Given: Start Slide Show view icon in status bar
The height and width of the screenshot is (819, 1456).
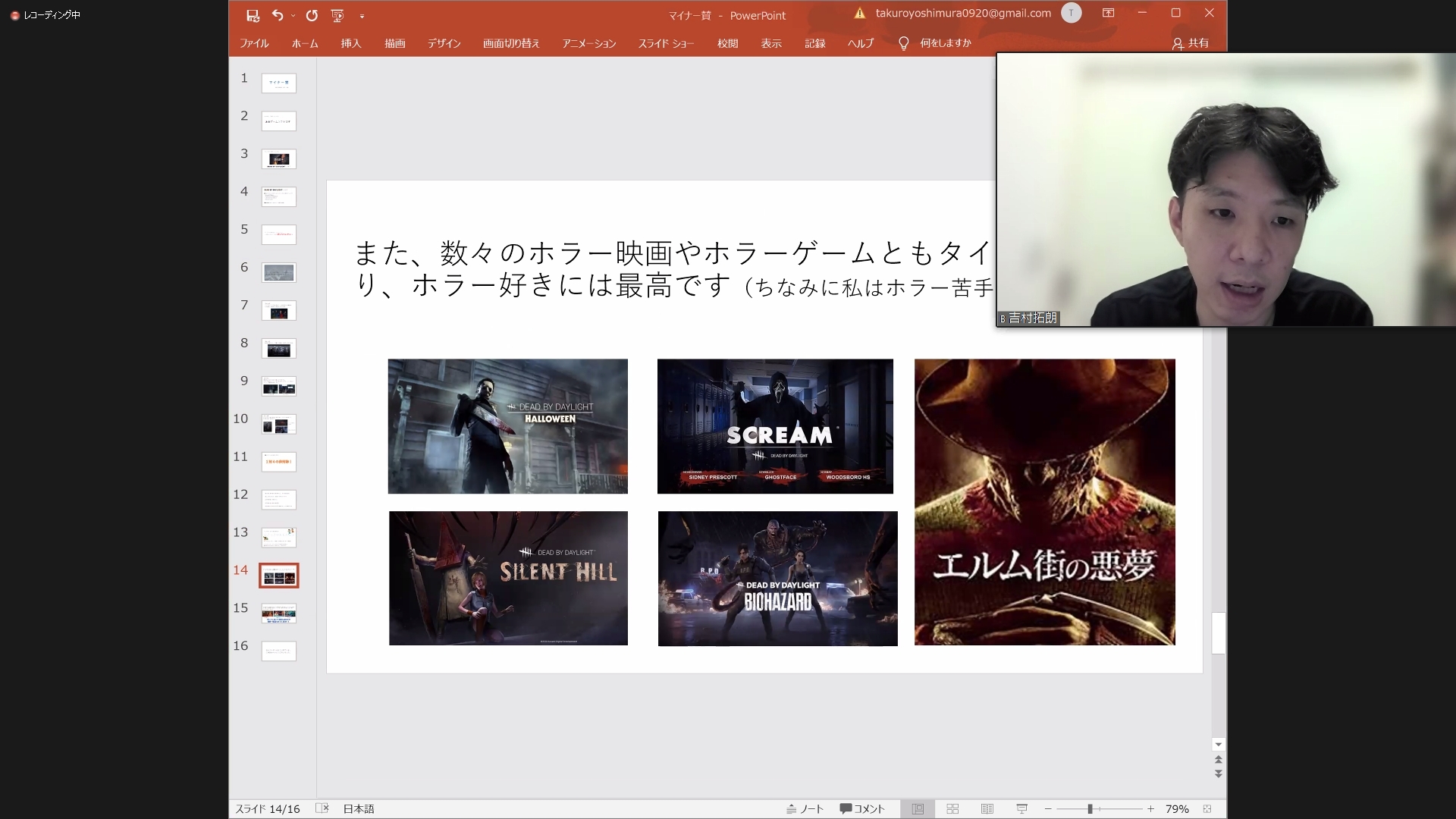Looking at the screenshot, I should click(x=1021, y=808).
